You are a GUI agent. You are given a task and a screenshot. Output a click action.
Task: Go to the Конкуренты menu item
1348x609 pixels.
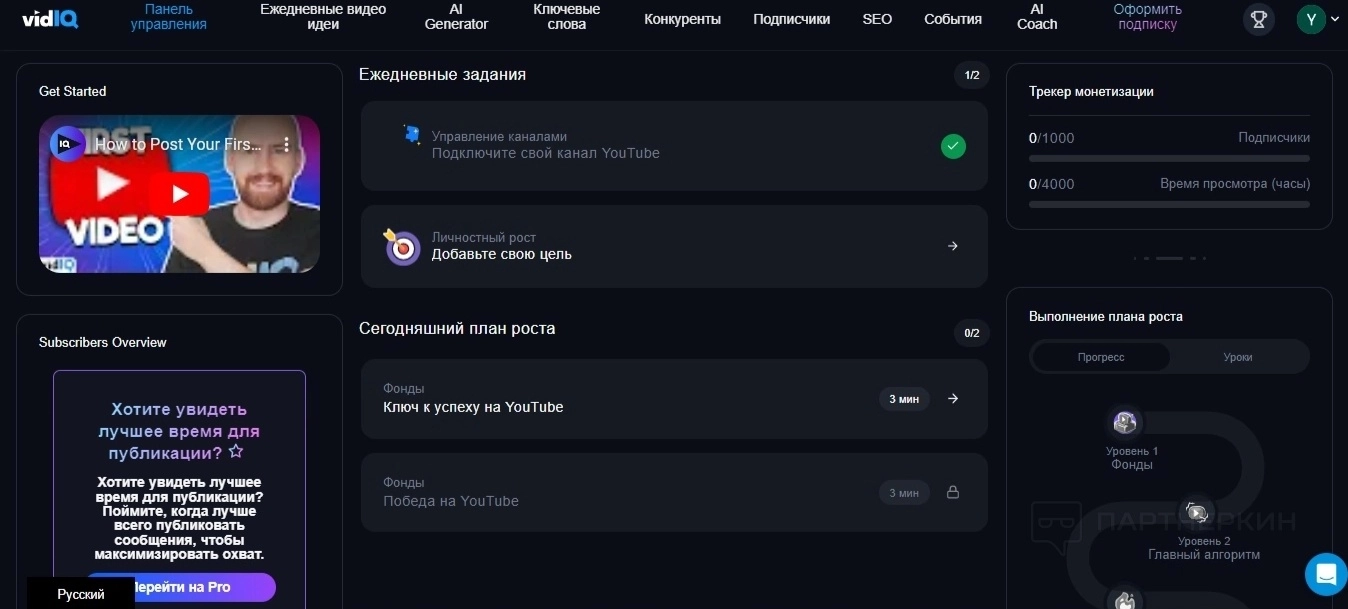pyautogui.click(x=682, y=19)
